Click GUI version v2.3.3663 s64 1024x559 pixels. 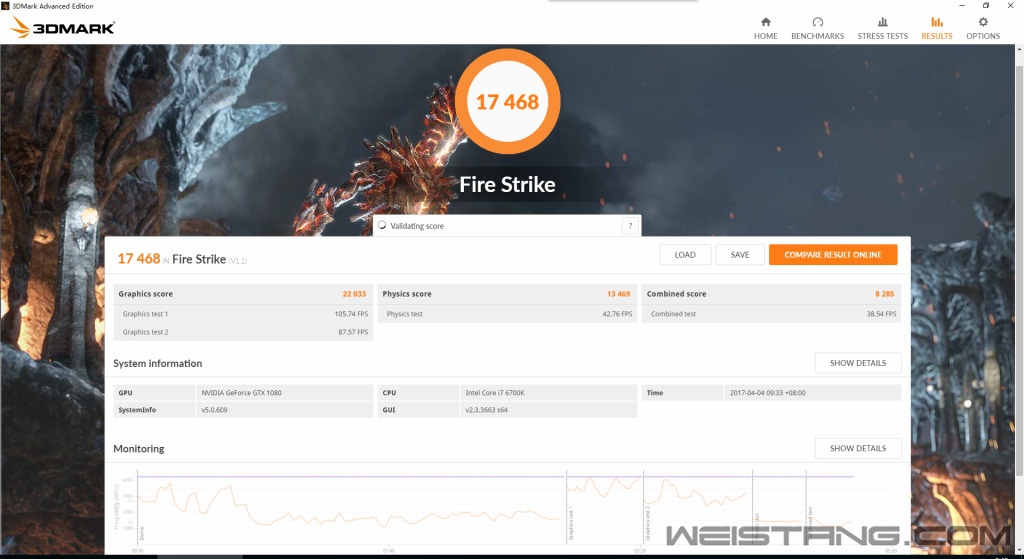click(x=487, y=410)
